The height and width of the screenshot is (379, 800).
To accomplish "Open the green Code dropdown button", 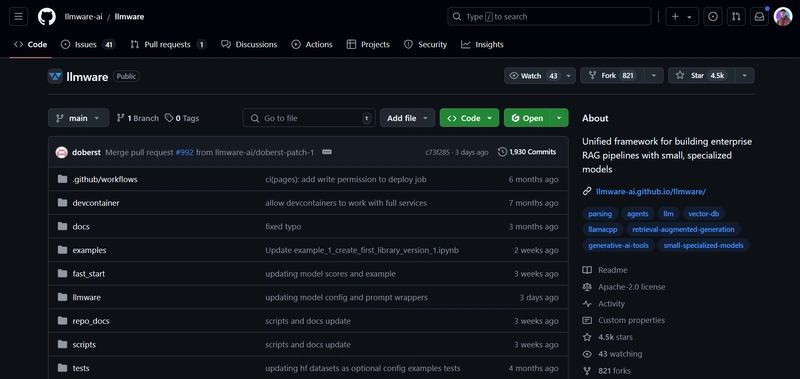I will click(469, 118).
